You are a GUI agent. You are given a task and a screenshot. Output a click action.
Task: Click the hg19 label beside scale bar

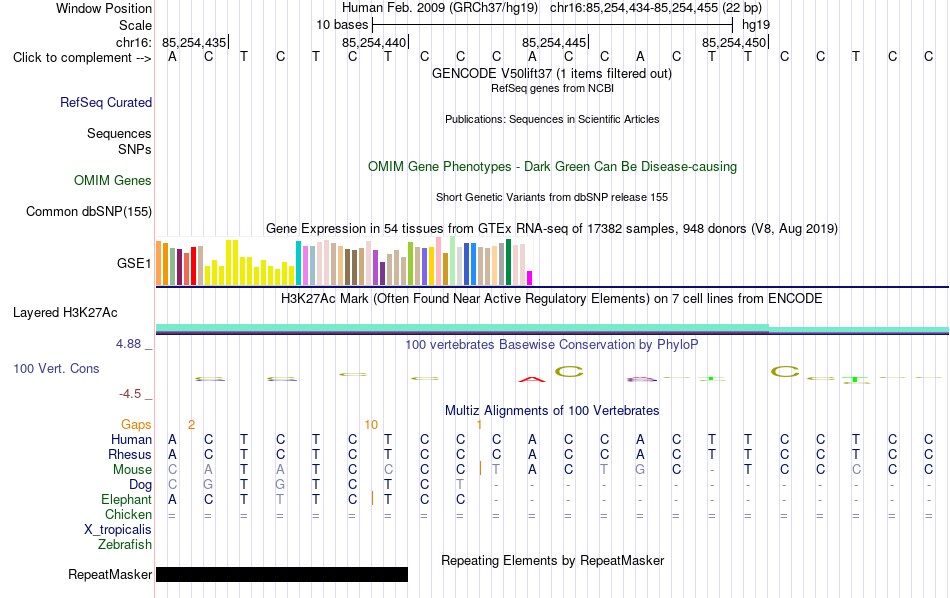[756, 25]
